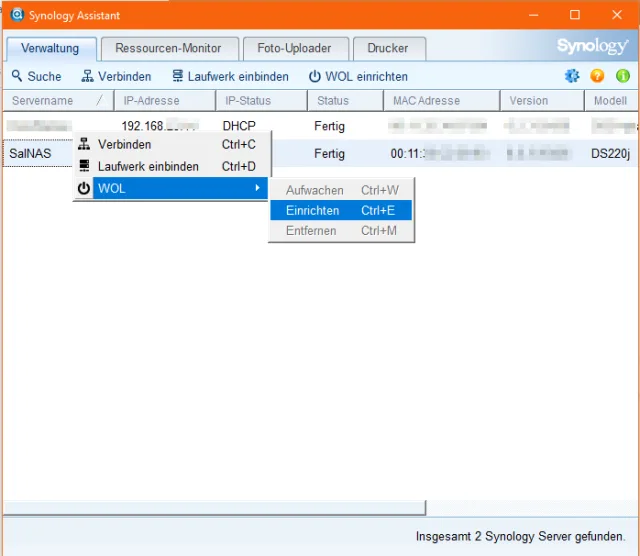Click Laufwerk einbinden in the toolbar

pos(230,76)
